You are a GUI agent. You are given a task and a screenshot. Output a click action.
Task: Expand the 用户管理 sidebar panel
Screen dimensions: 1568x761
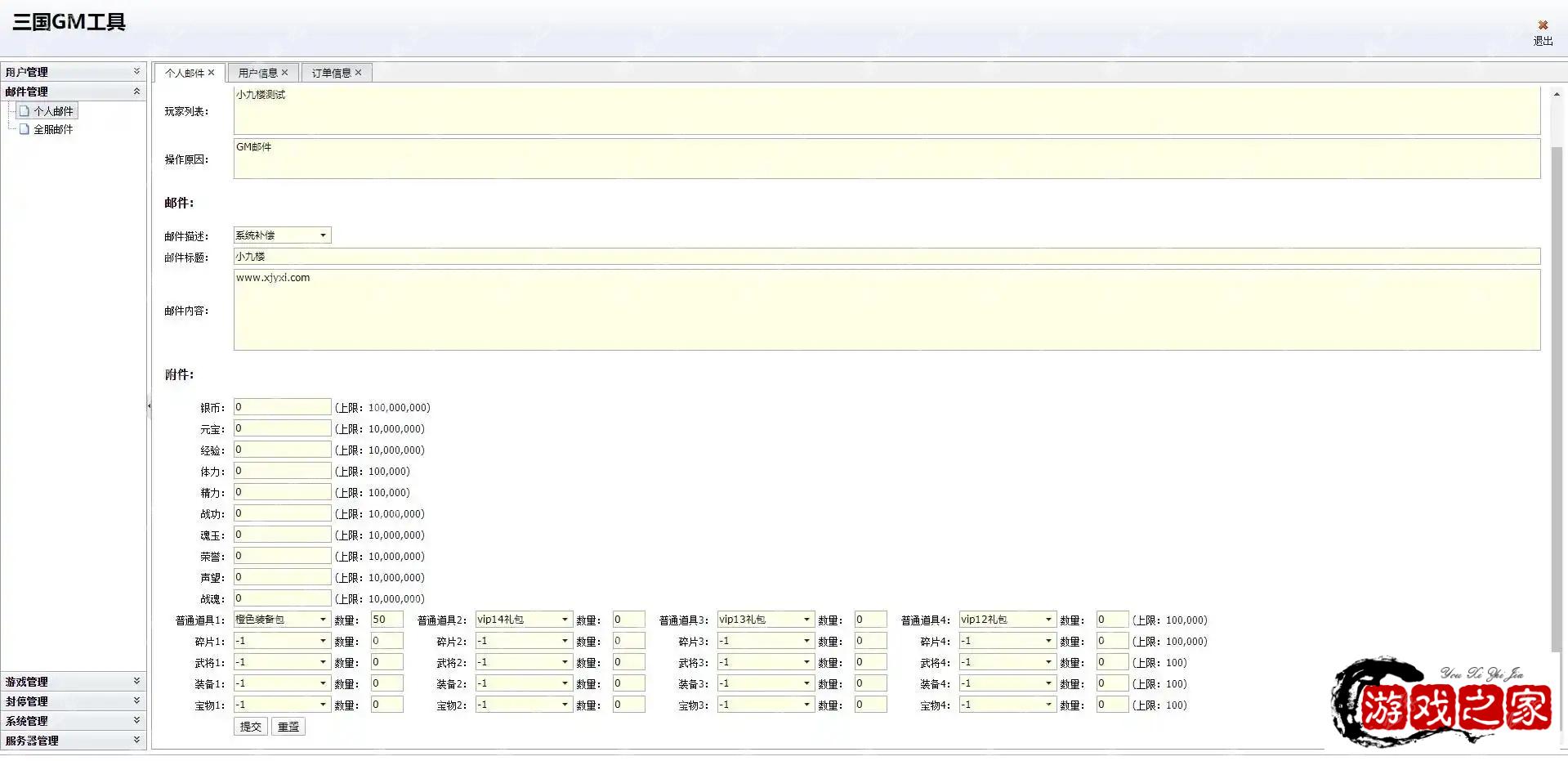pos(136,72)
